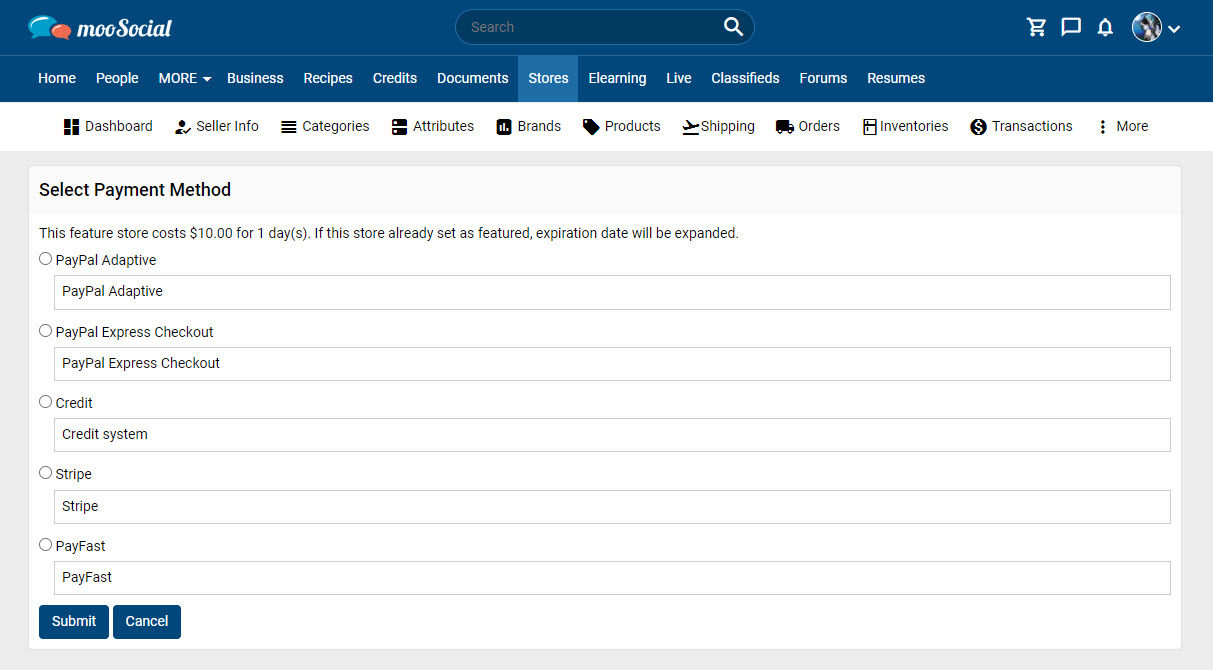The image size is (1213, 670).
Task: Open the messages chat icon
Action: (1071, 27)
